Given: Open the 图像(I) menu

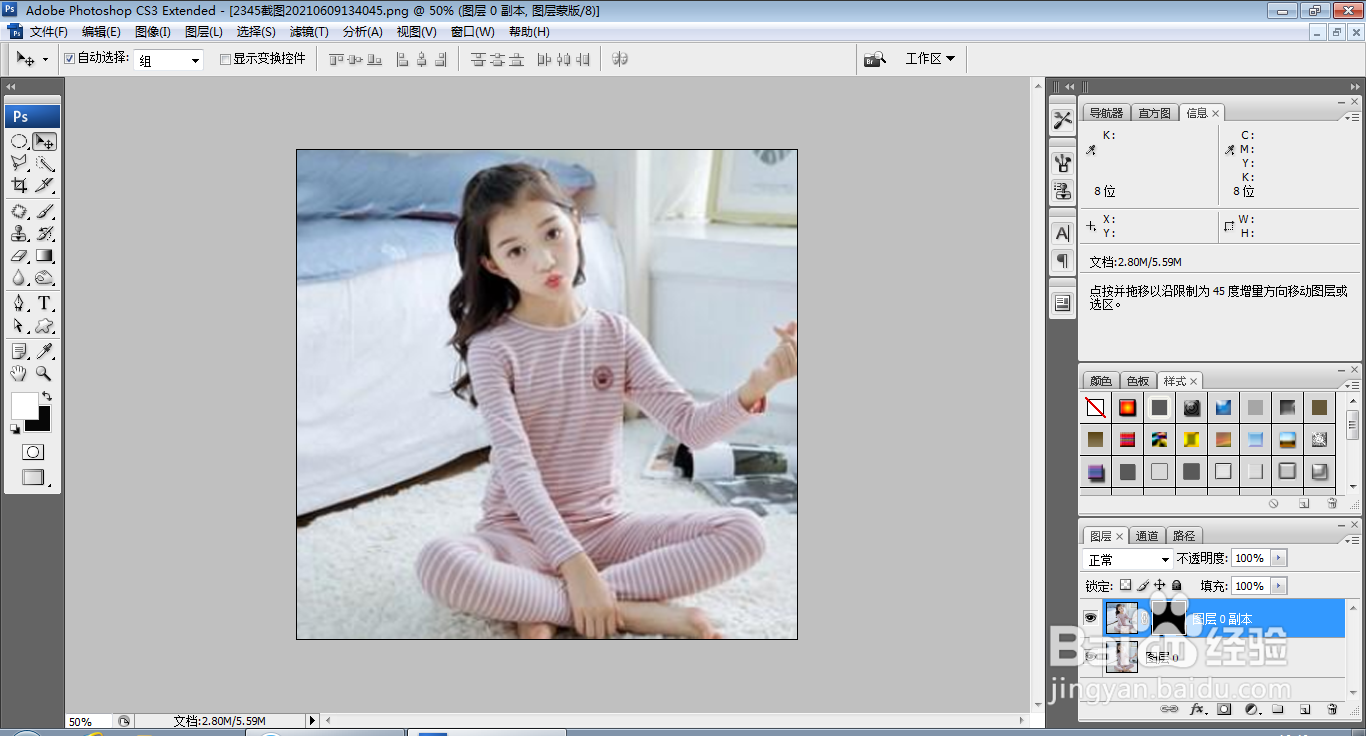Looking at the screenshot, I should tap(153, 32).
